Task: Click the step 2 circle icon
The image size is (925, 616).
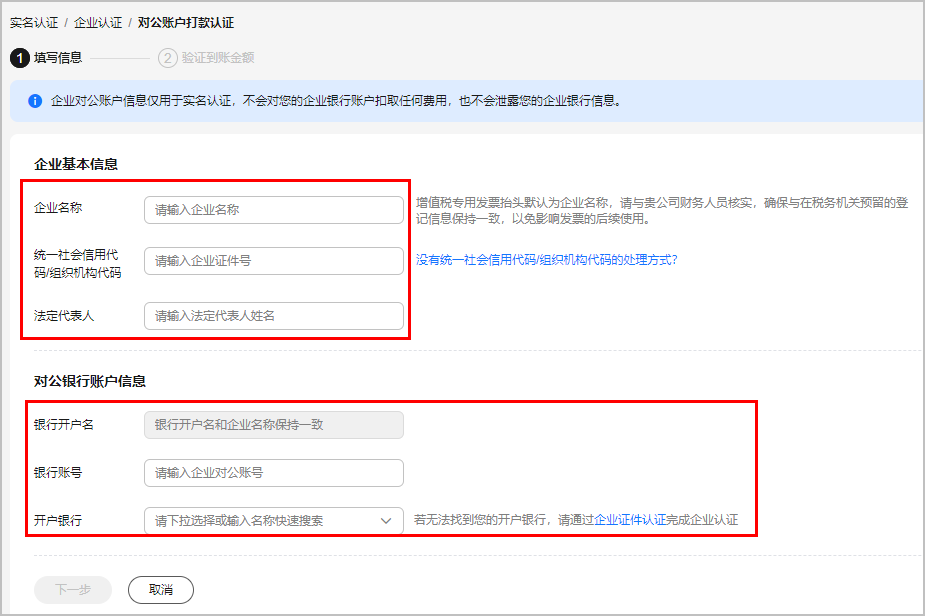Action: pyautogui.click(x=168, y=58)
